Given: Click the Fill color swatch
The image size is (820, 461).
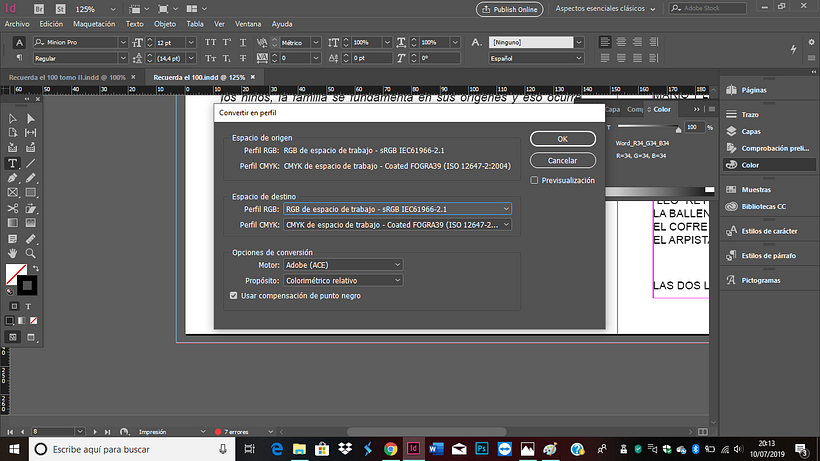Looking at the screenshot, I should (16, 273).
